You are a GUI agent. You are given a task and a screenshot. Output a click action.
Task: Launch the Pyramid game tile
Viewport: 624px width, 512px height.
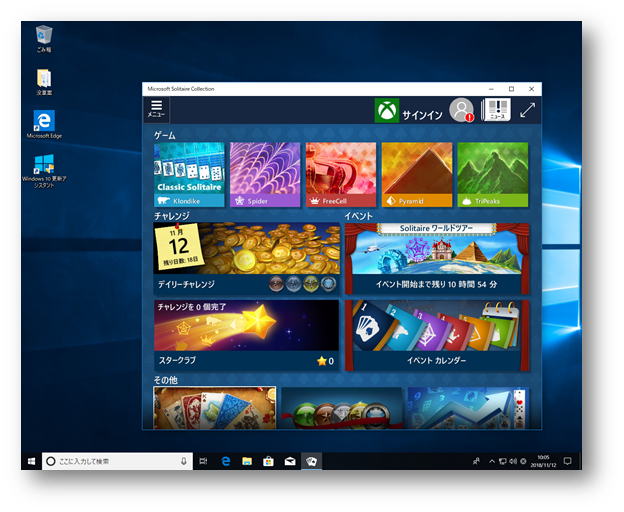417,175
